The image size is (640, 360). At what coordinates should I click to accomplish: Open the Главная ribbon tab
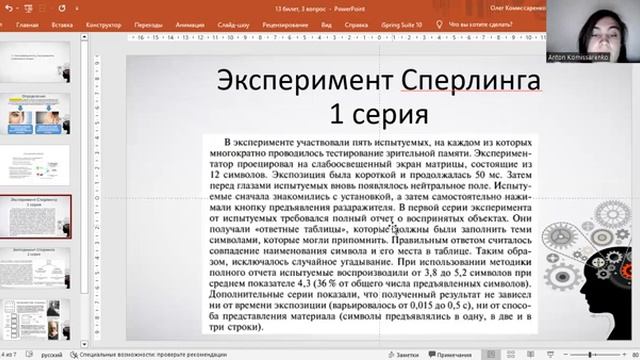(27, 25)
